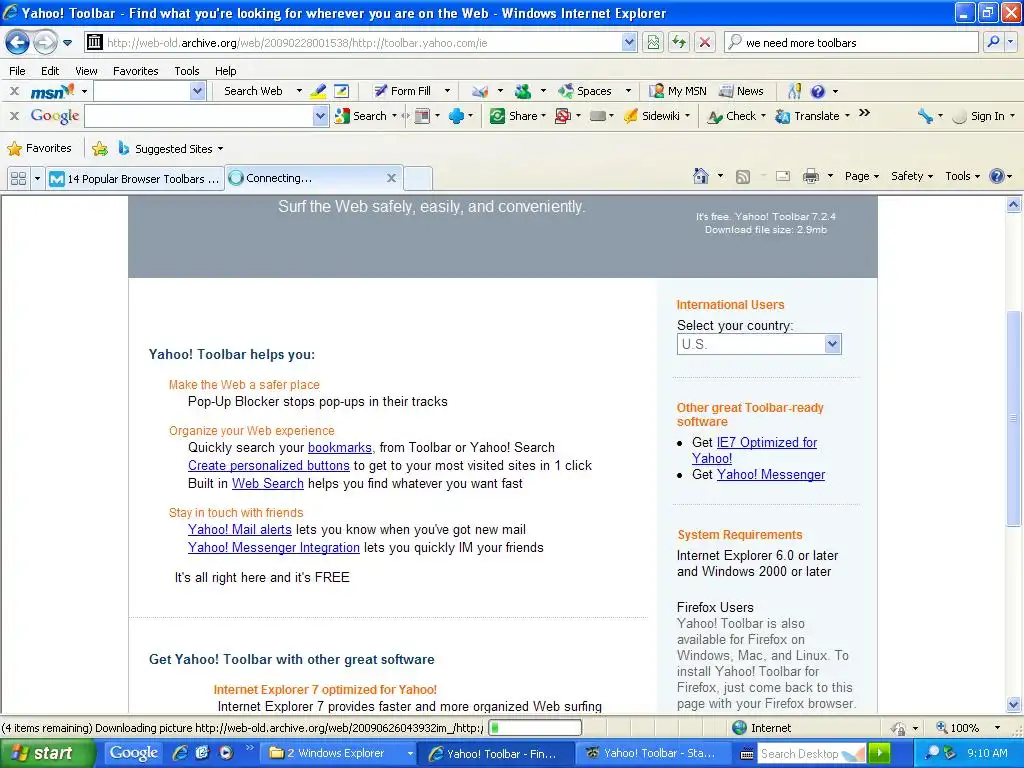Image resolution: width=1024 pixels, height=768 pixels.
Task: Click the MSN toolbar pop-up blocker icon
Action: 341,91
